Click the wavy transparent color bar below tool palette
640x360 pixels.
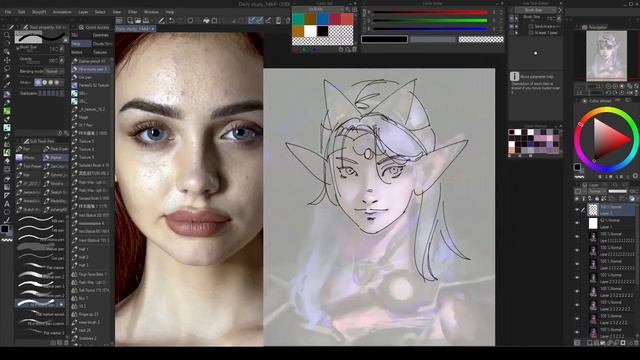(7, 241)
